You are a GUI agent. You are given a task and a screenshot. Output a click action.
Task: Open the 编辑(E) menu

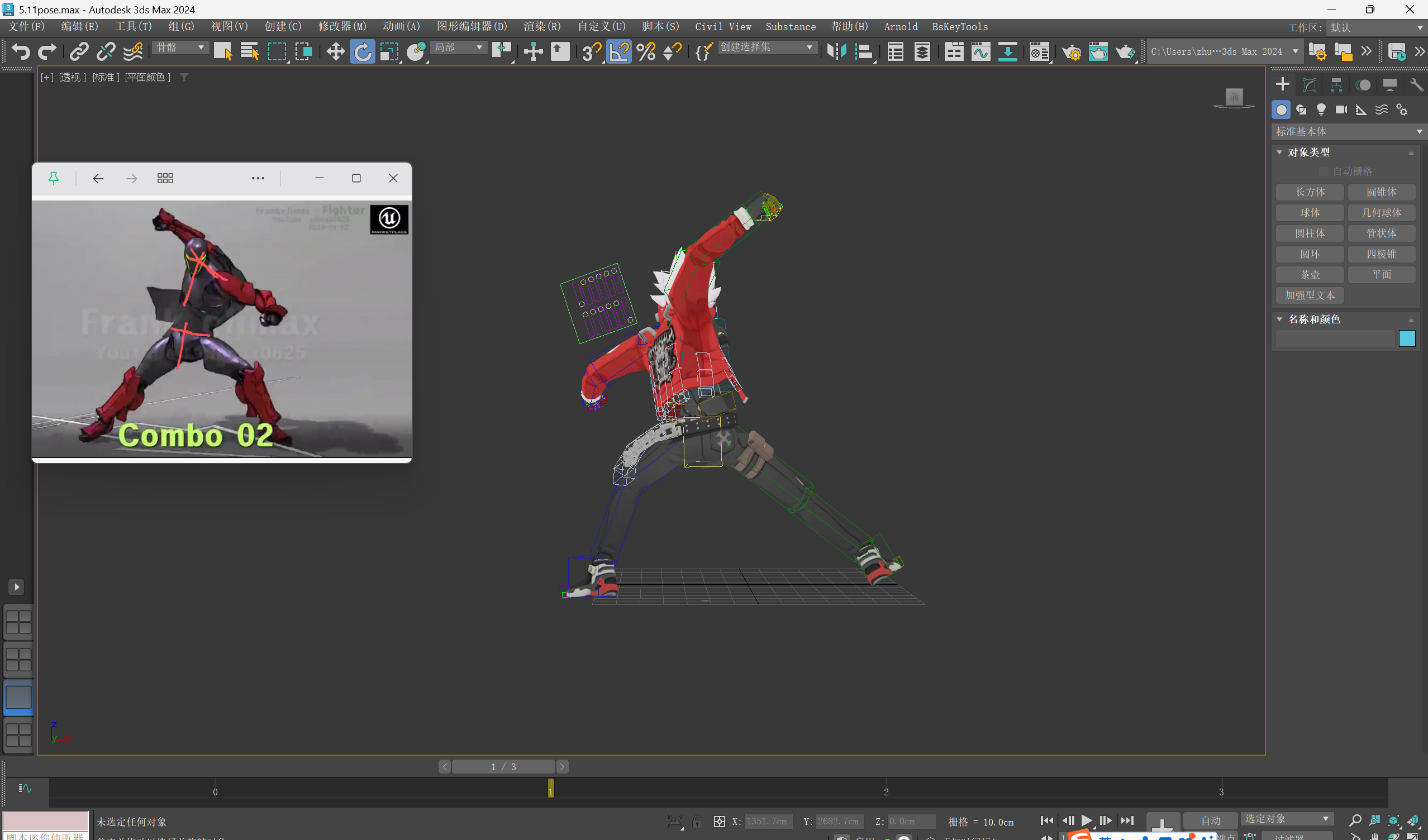point(79,27)
